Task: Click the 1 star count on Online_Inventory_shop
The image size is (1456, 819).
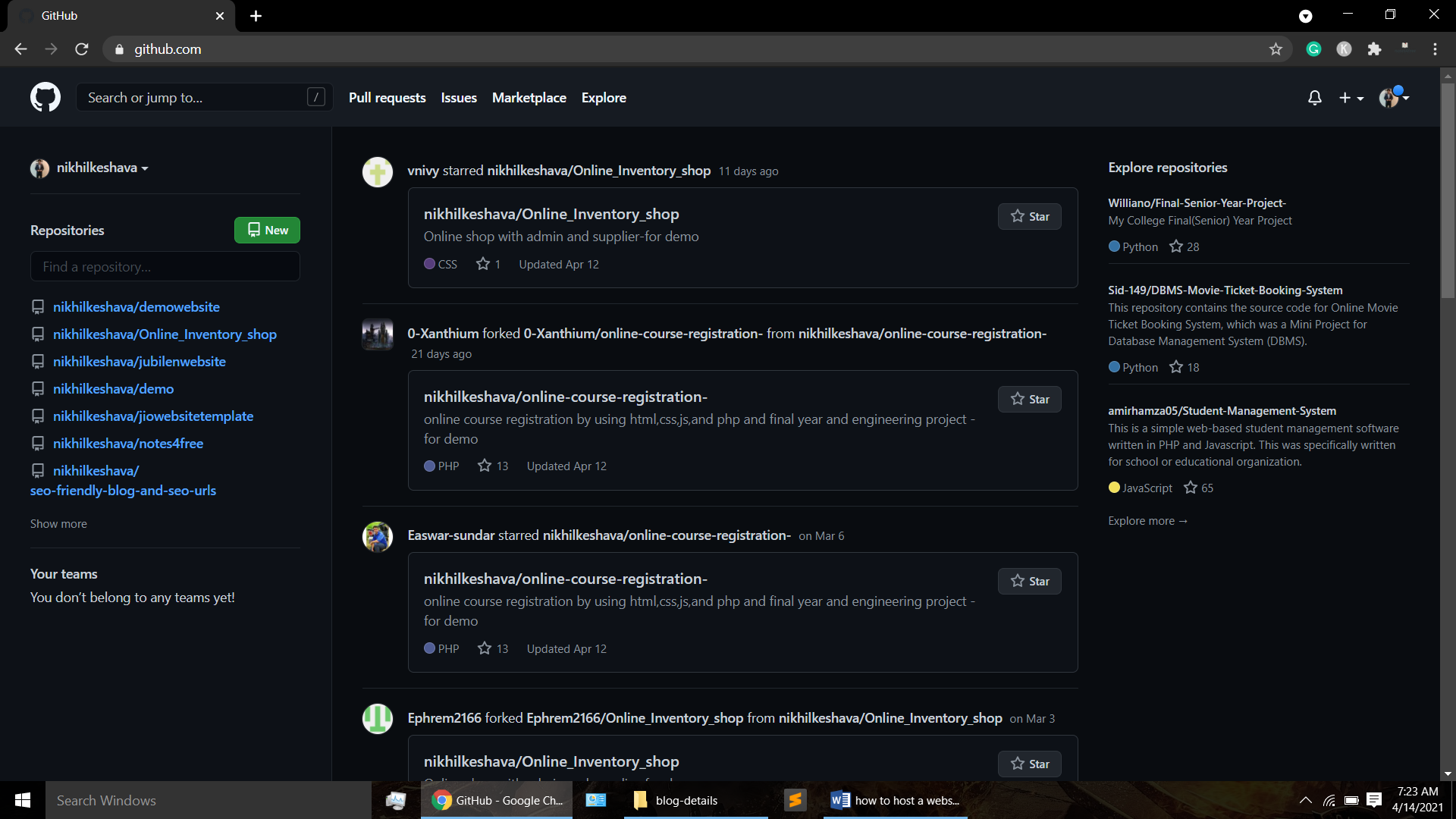Action: [x=488, y=264]
